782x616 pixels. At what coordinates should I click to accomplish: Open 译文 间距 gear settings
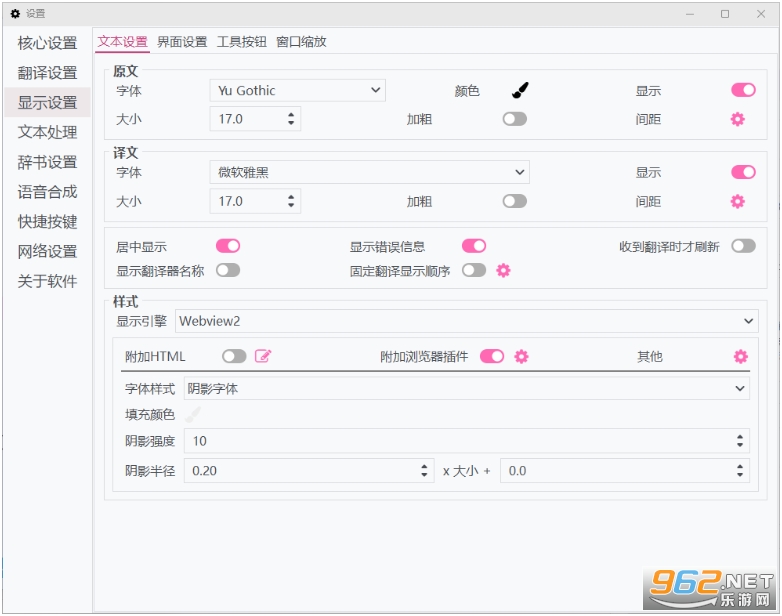[x=738, y=202]
